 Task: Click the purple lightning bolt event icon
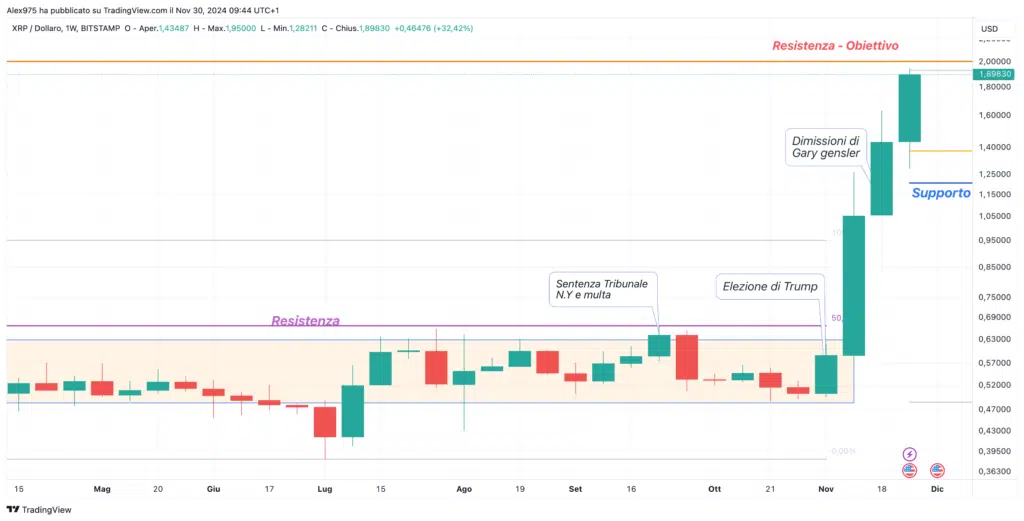(x=909, y=454)
